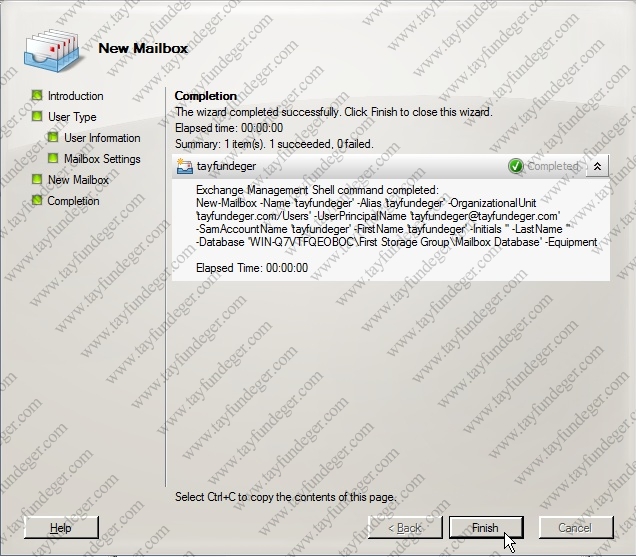
Task: Click the 'Elapsed time: 00:00:00' line under Completion
Action: tap(229, 128)
